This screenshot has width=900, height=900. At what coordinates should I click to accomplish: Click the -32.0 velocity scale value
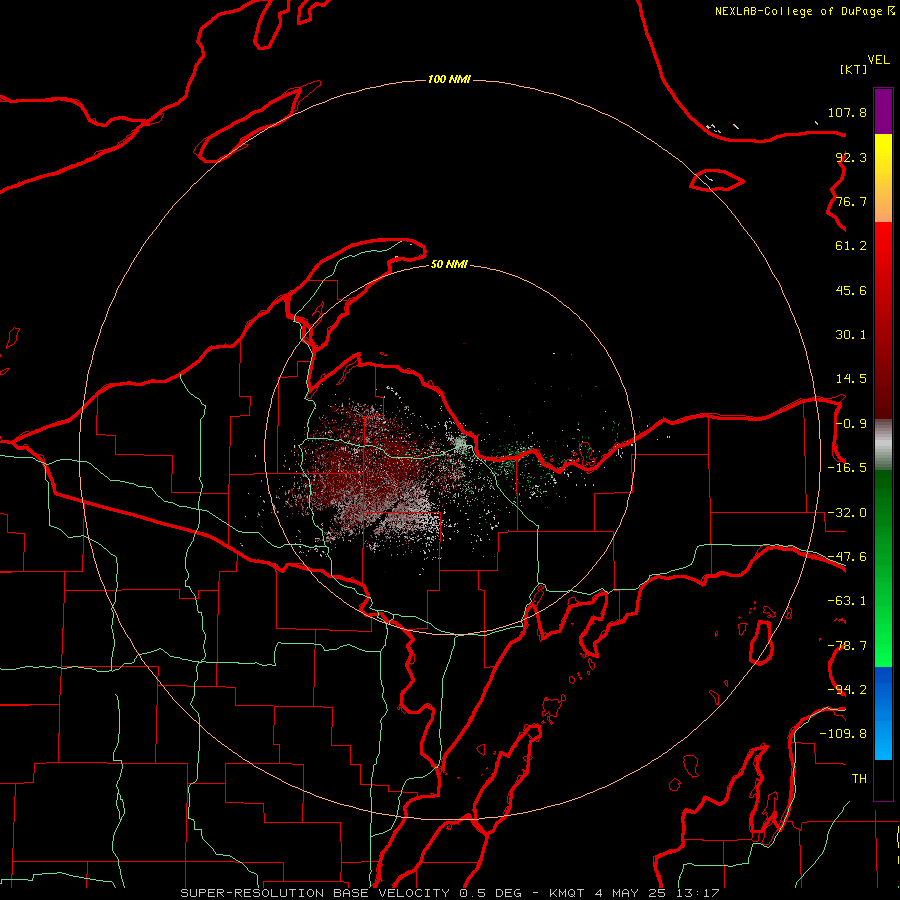point(847,513)
